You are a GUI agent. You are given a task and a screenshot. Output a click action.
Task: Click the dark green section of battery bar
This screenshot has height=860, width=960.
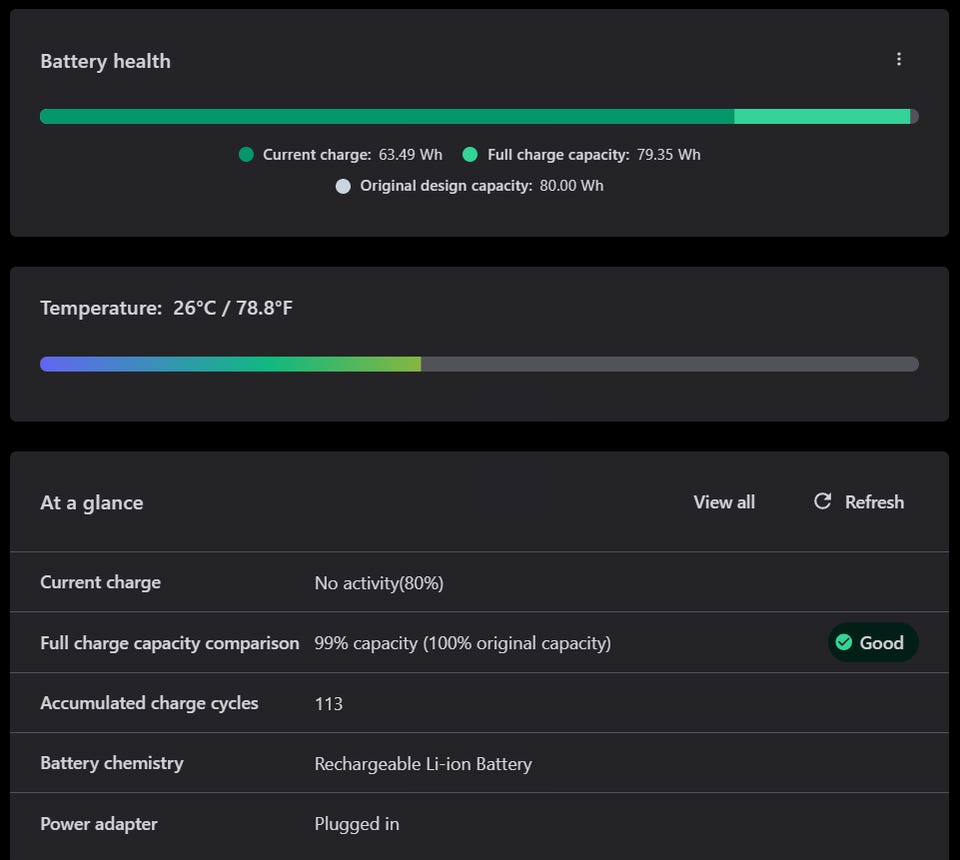pos(386,116)
